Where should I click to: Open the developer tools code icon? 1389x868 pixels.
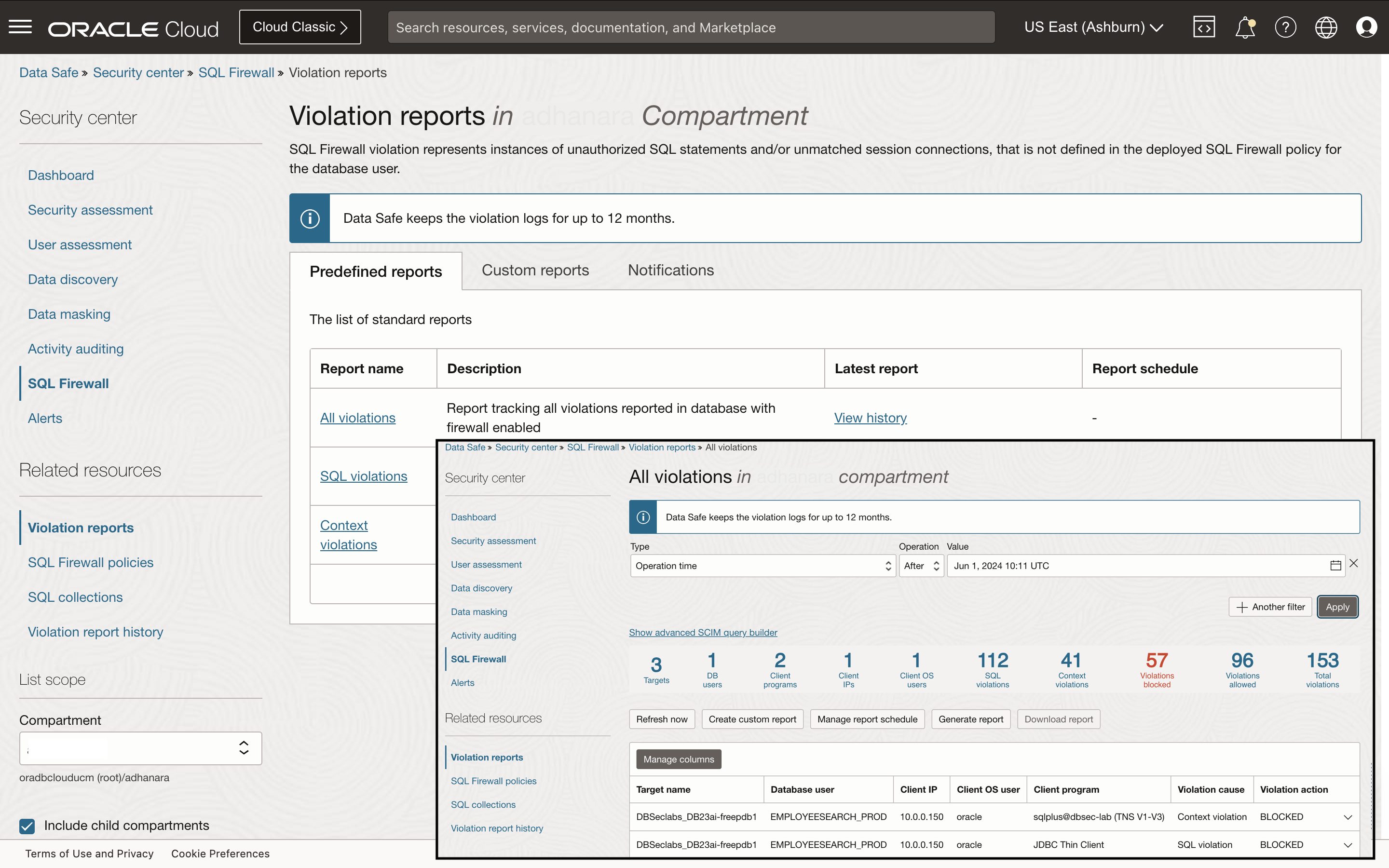(x=1204, y=27)
